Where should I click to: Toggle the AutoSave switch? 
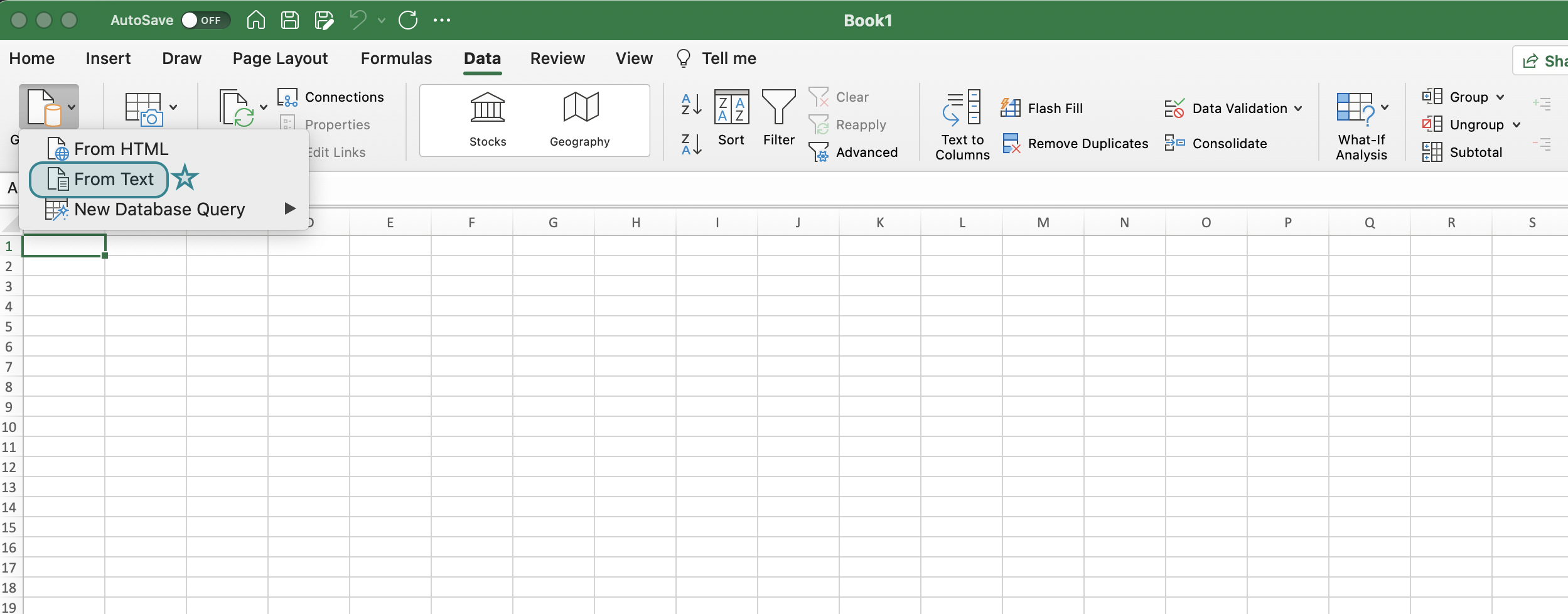206,20
